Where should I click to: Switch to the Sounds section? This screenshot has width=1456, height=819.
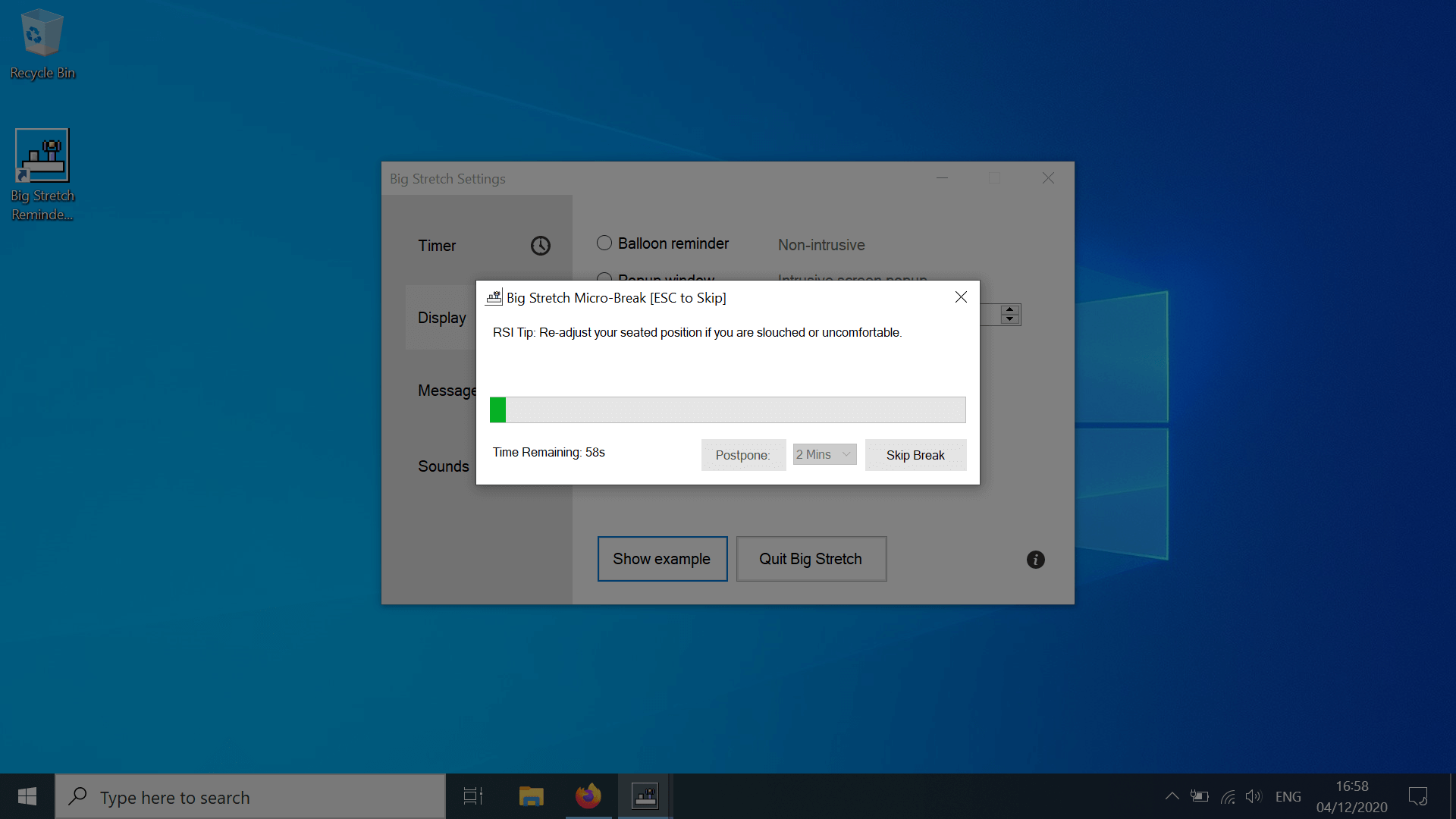coord(443,466)
